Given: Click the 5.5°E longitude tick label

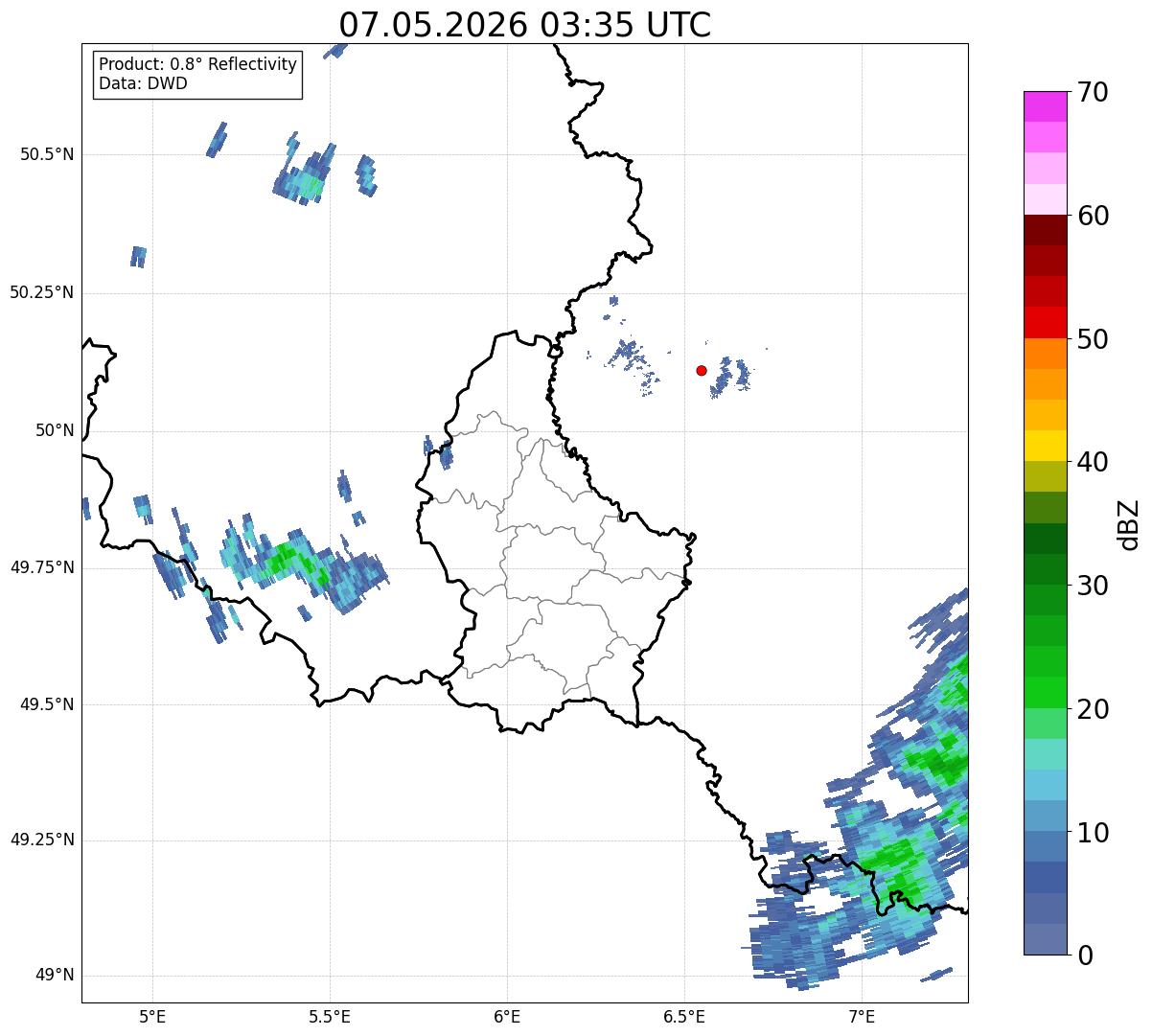Looking at the screenshot, I should (330, 1016).
